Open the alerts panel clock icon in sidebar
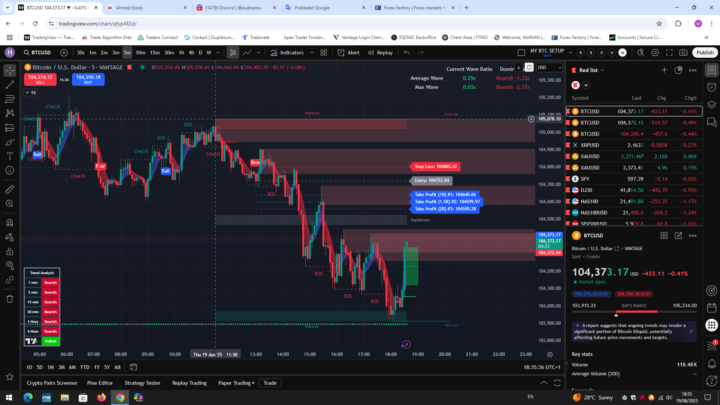This screenshot has height=405, width=720. click(x=712, y=87)
